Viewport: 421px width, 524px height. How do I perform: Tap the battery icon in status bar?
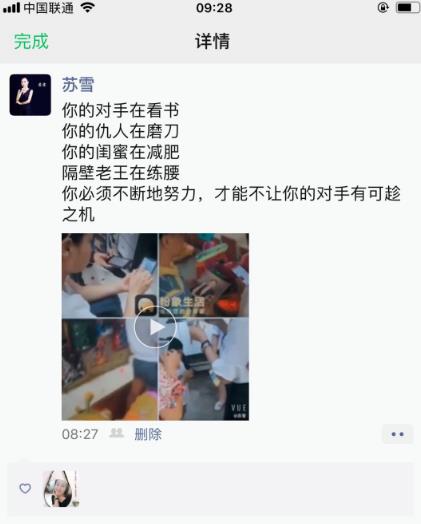[407, 7]
